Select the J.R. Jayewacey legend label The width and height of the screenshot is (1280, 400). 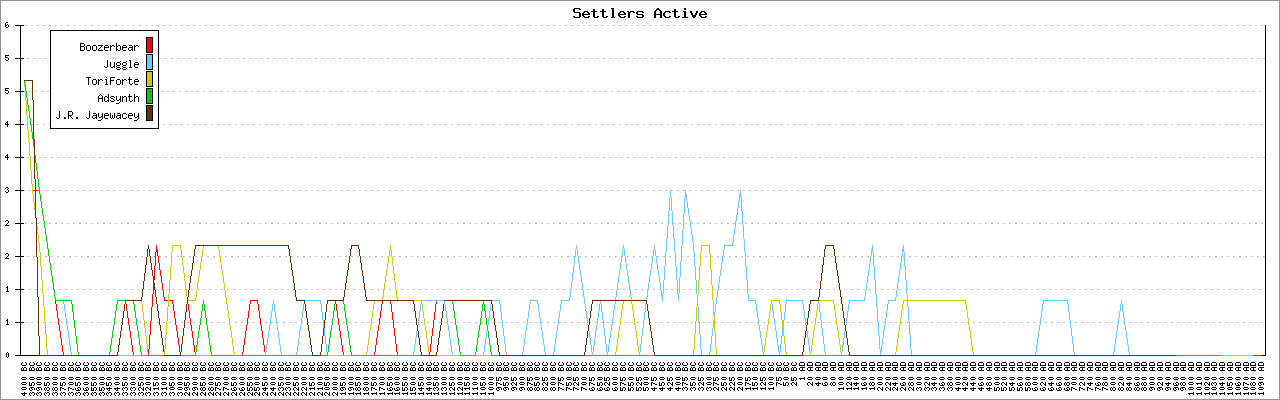(97, 115)
